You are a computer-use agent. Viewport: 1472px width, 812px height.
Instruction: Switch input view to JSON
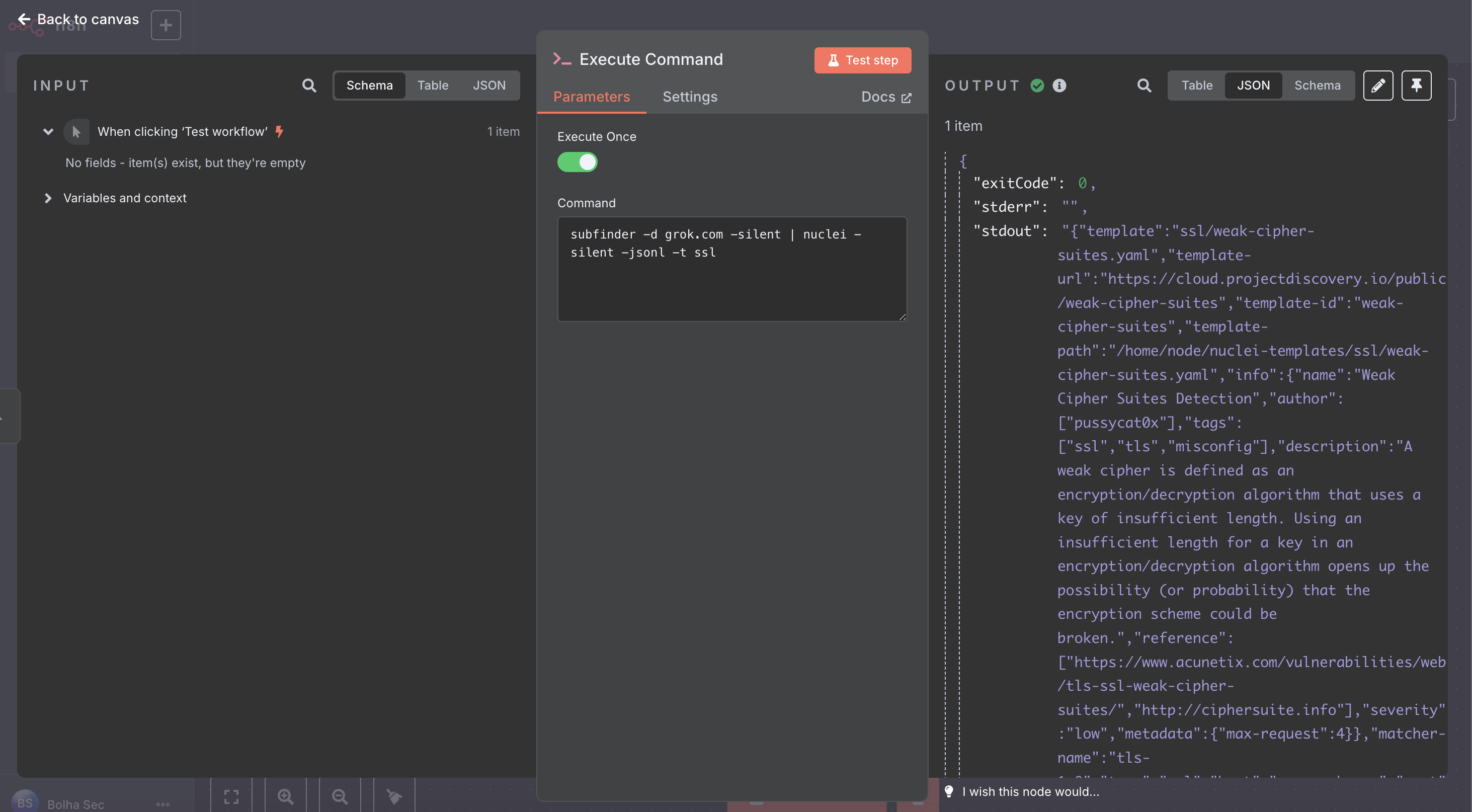(x=488, y=86)
